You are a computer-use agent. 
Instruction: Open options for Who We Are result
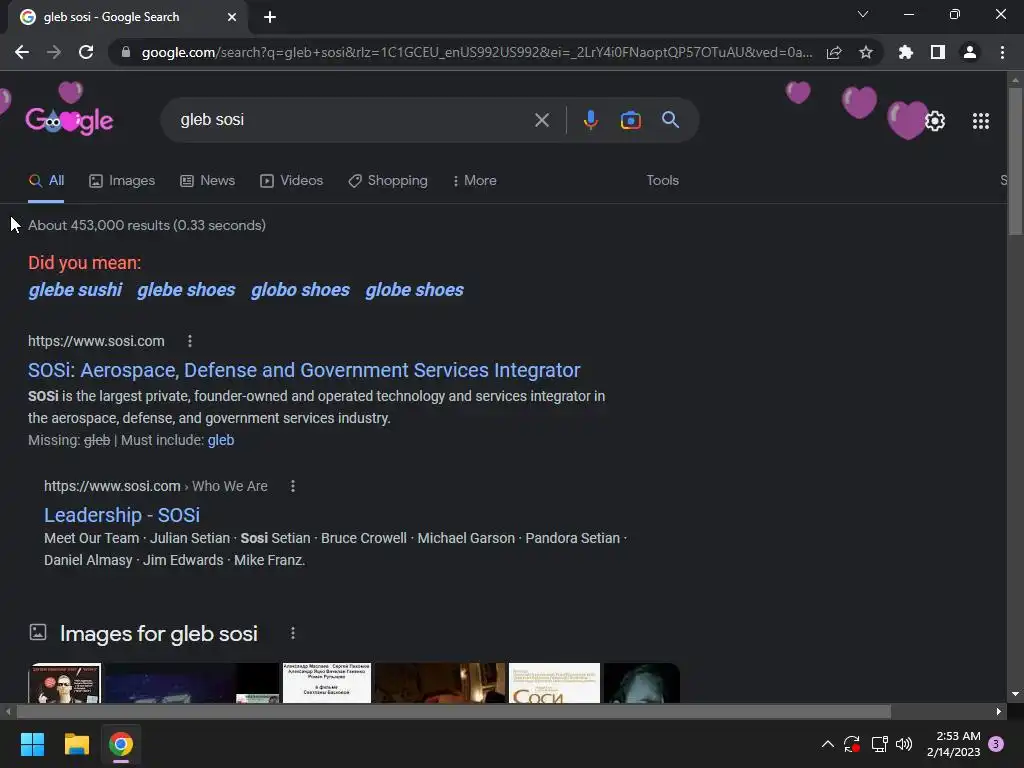(293, 486)
